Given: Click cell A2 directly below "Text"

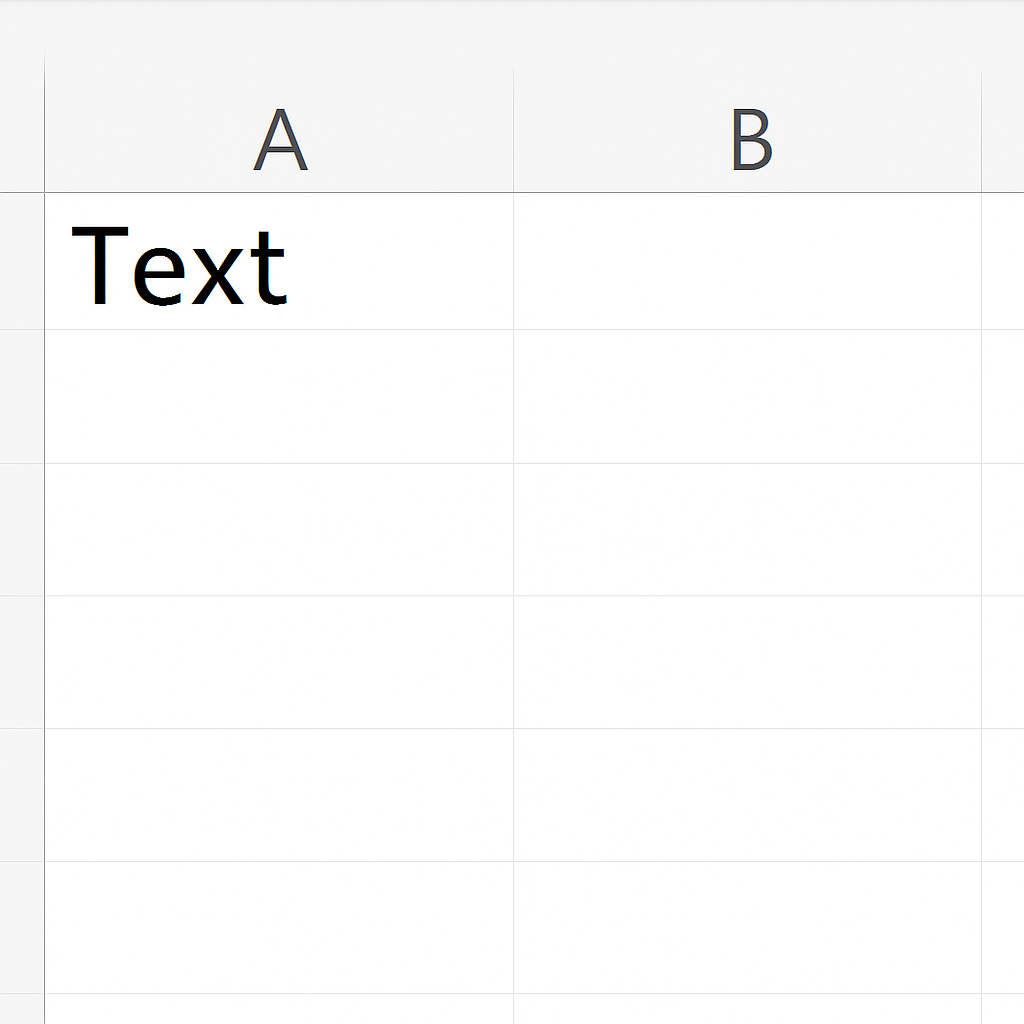Looking at the screenshot, I should pyautogui.click(x=279, y=396).
